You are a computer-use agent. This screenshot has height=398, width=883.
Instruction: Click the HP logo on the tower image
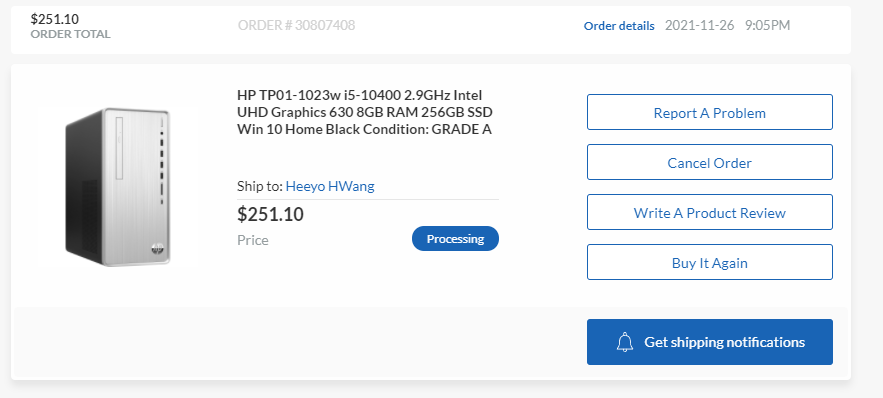pos(158,248)
